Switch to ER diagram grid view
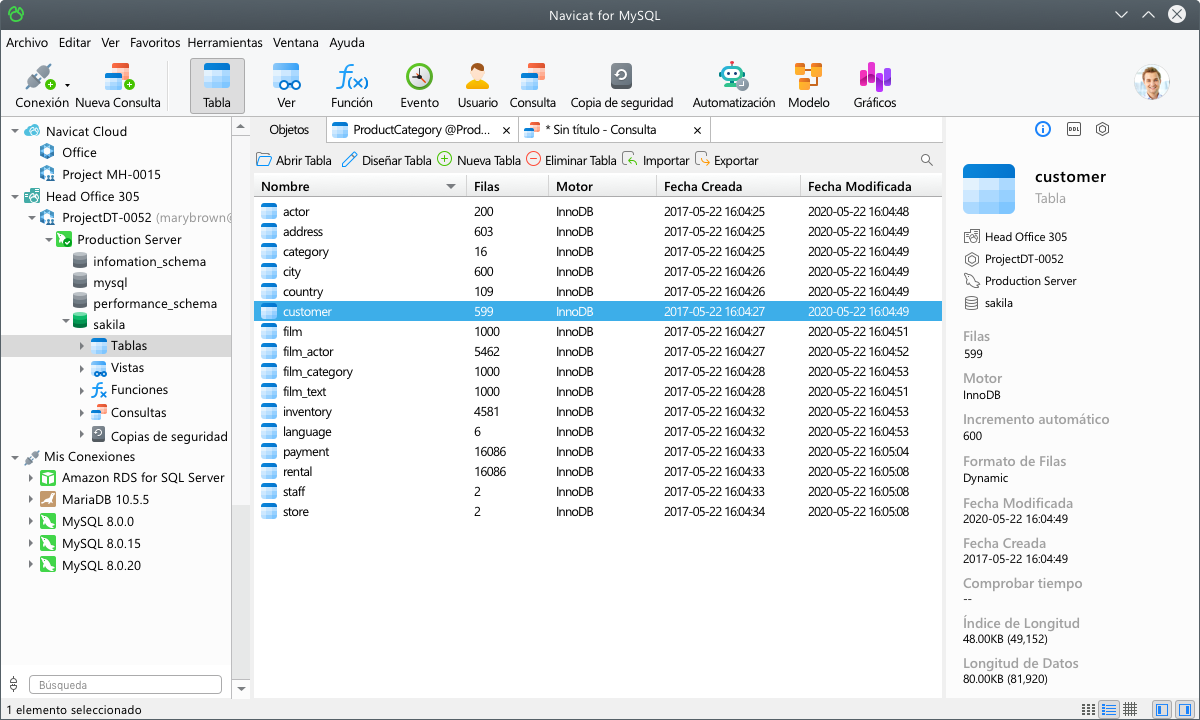Image resolution: width=1200 pixels, height=720 pixels. pos(1130,709)
